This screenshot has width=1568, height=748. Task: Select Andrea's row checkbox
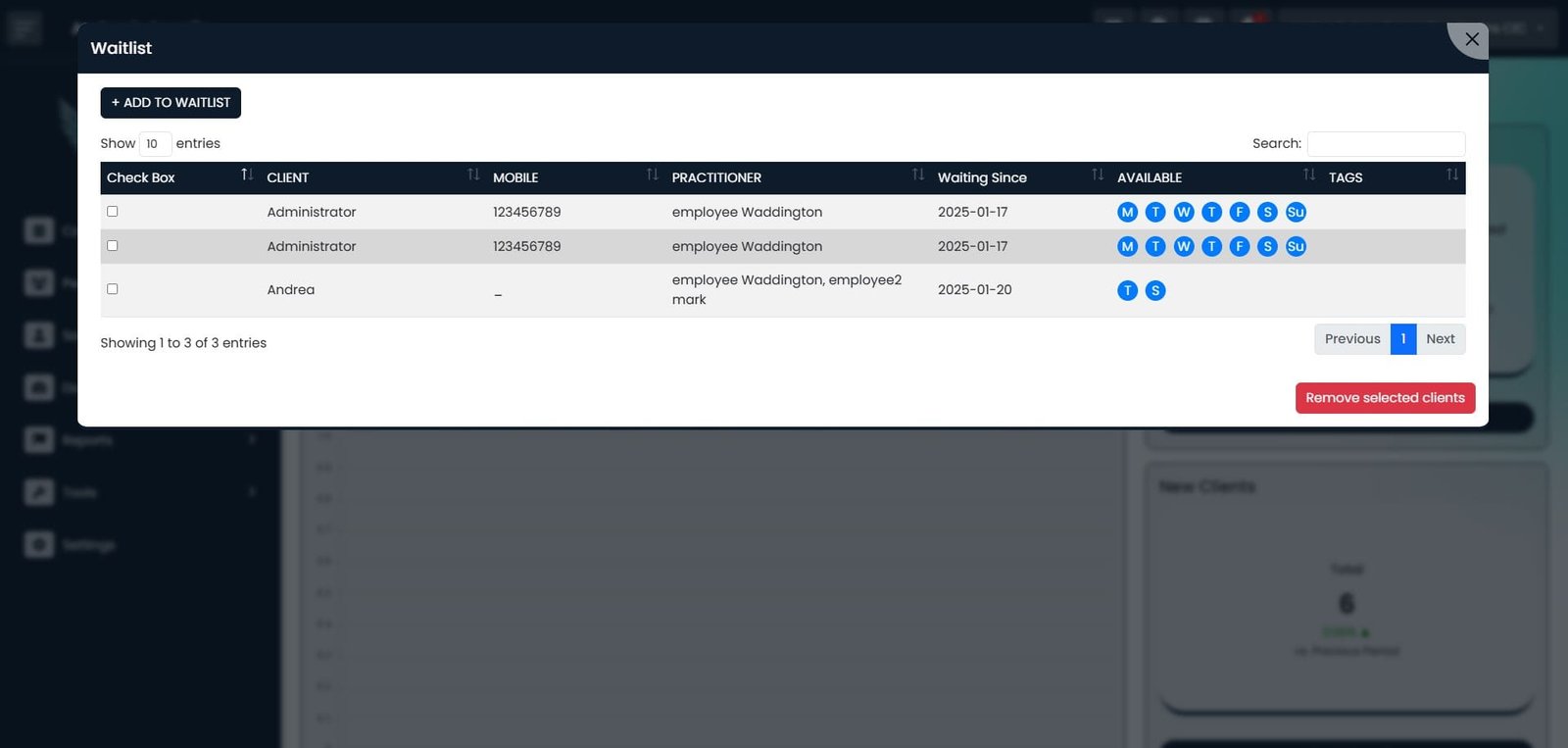point(113,288)
